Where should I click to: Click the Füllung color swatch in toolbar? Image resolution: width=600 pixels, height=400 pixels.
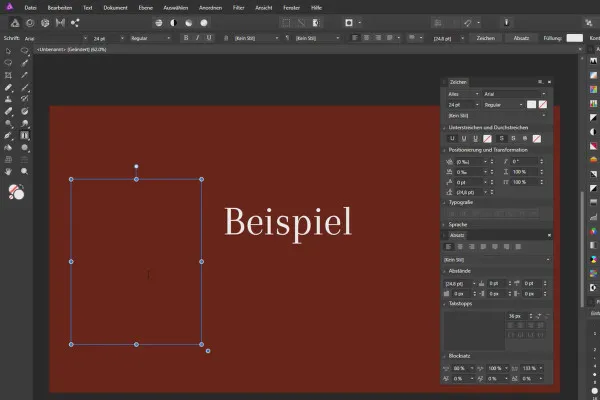574,38
